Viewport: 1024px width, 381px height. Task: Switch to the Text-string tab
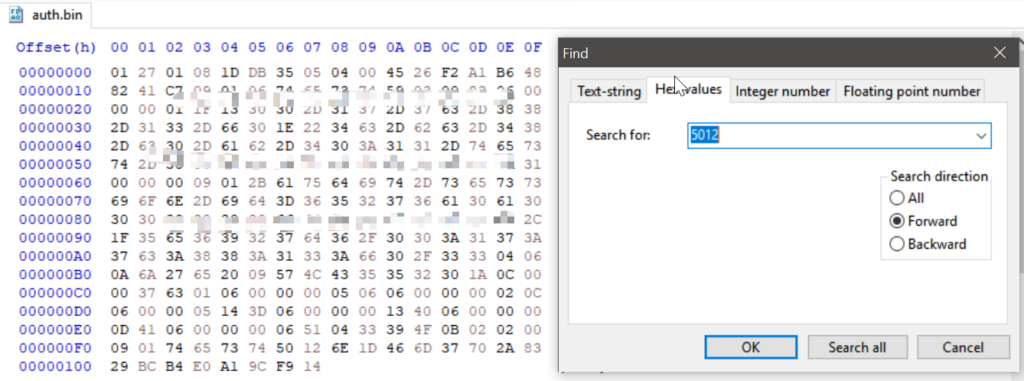click(609, 91)
